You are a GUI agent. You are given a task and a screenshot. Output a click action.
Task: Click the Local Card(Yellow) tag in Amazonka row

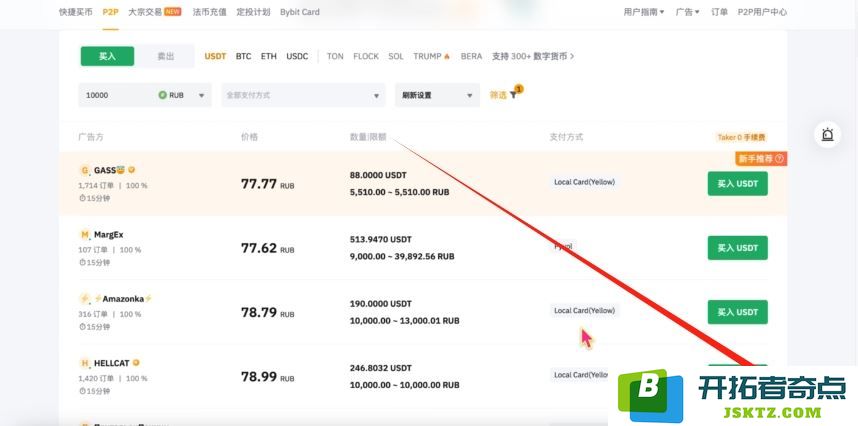[x=584, y=310]
